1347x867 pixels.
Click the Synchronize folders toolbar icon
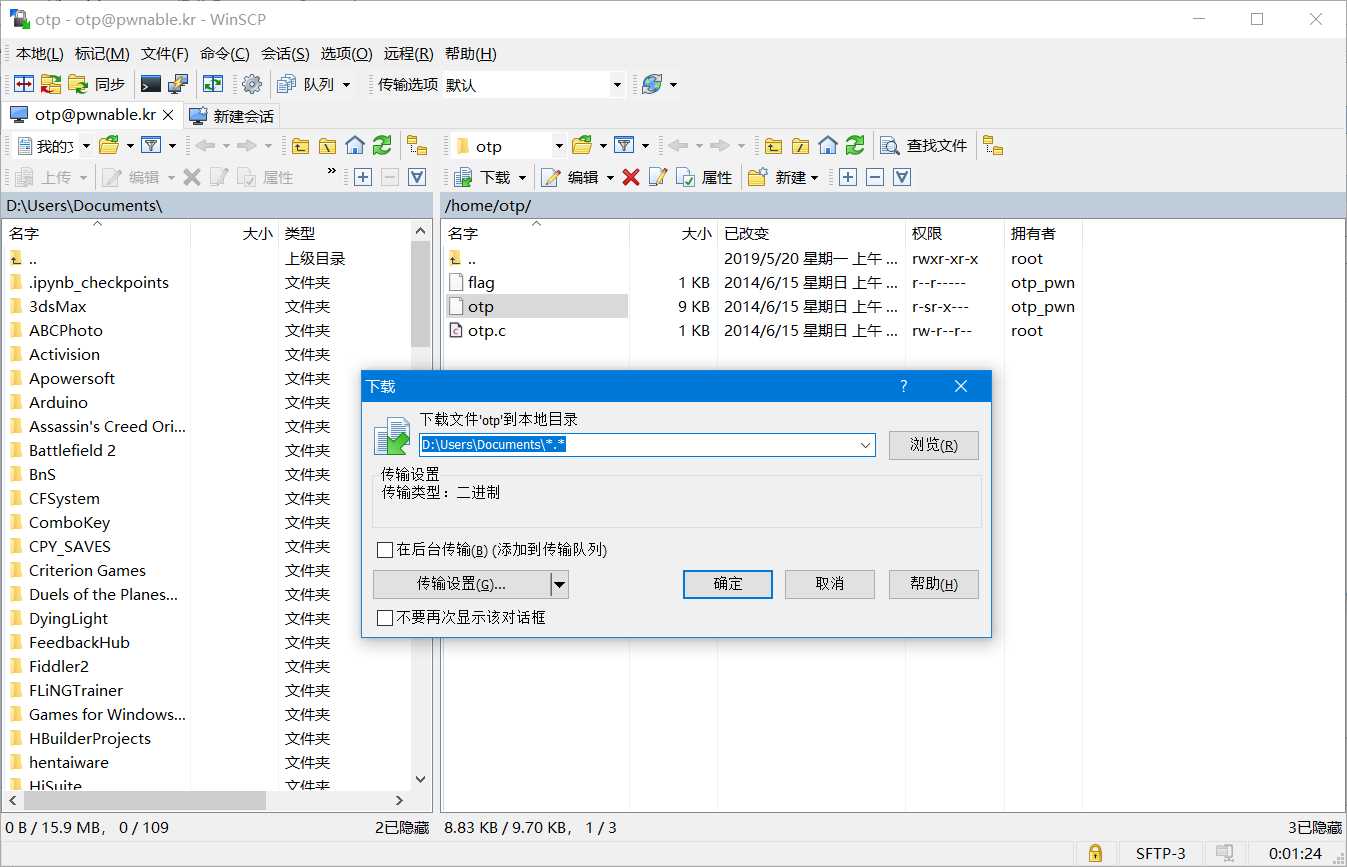pos(51,85)
